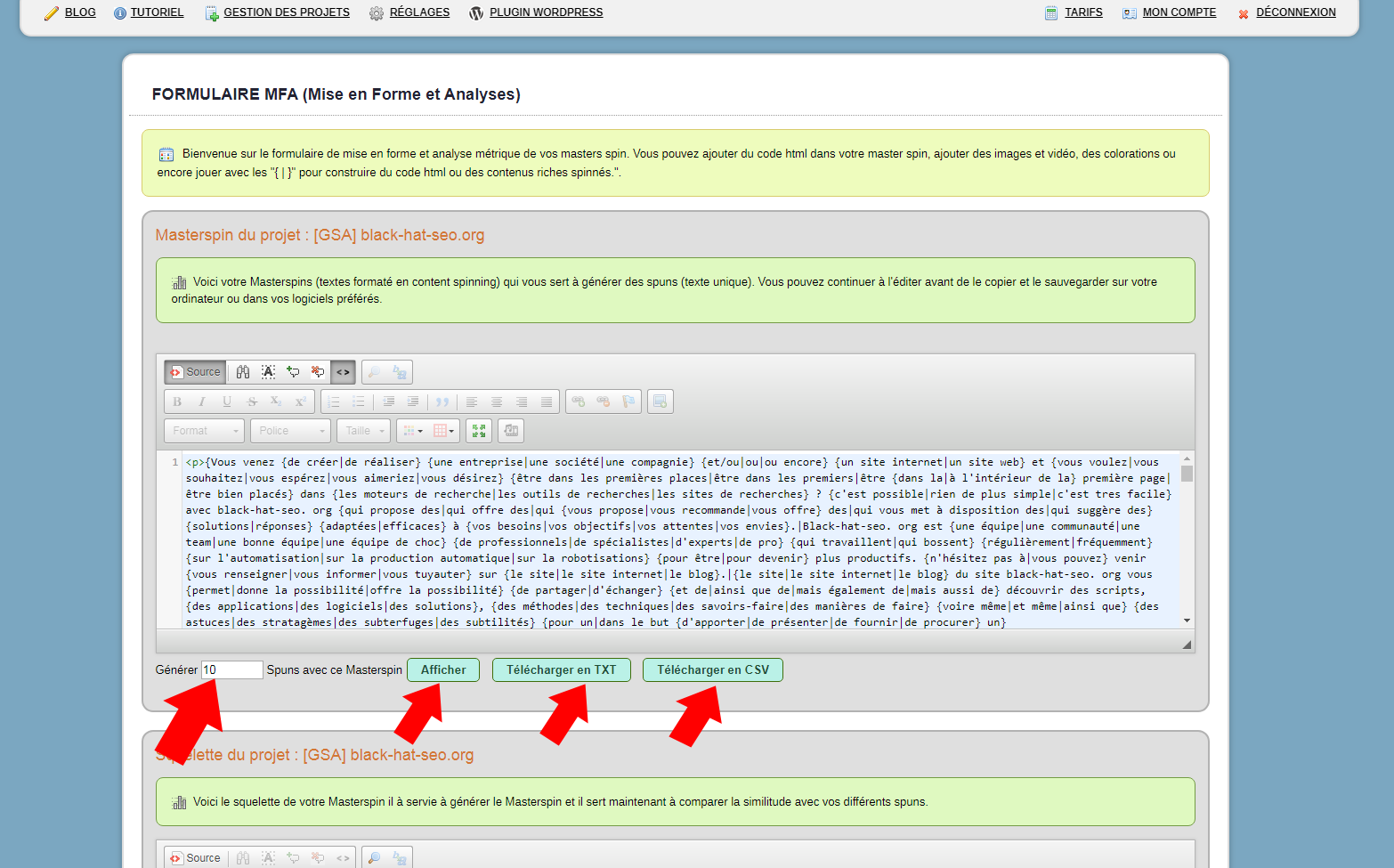Image resolution: width=1394 pixels, height=868 pixels.
Task: Click the scrollbar down arrow in editor
Action: pos(1187,621)
